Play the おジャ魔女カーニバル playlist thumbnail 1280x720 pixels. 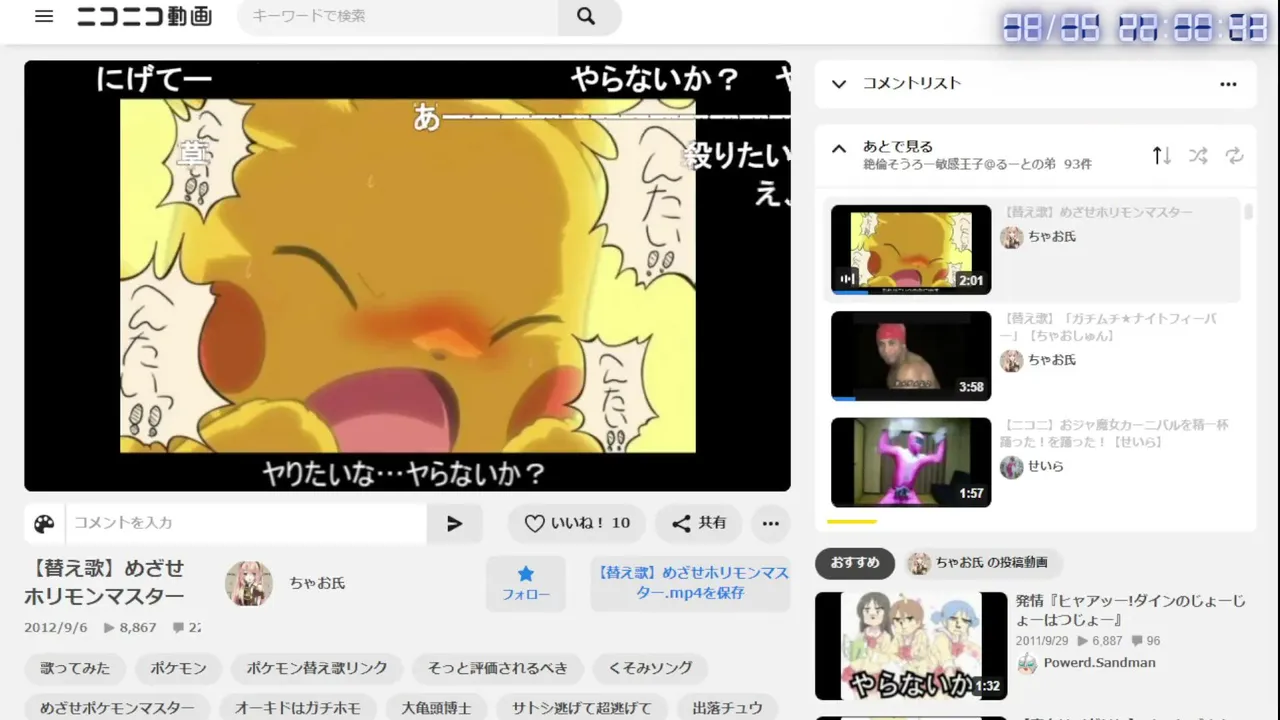(911, 462)
